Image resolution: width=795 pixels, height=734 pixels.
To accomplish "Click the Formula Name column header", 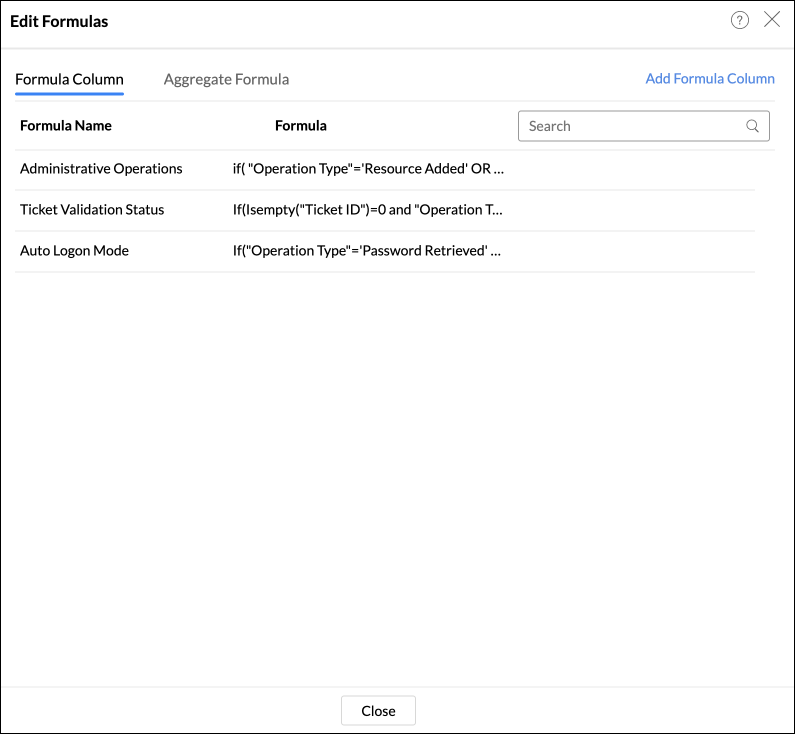I will 66,126.
